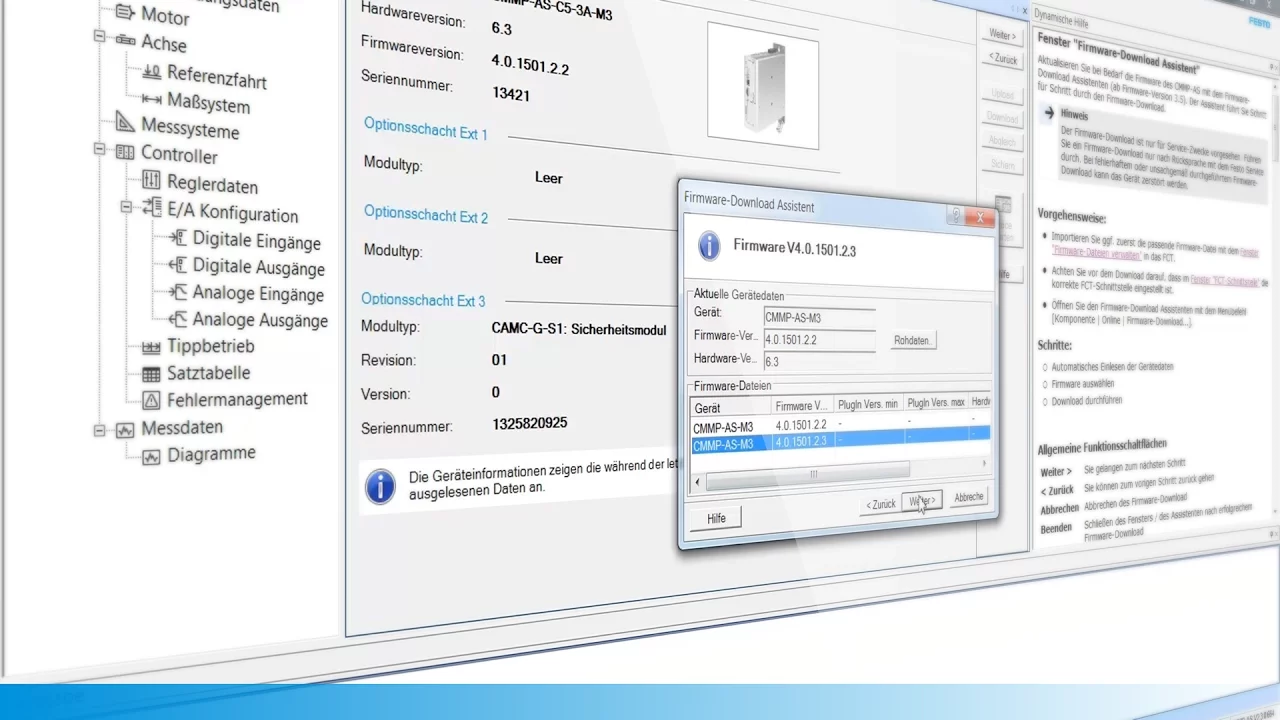
Task: Open Maßsystem via its tree icon
Action: [152, 100]
